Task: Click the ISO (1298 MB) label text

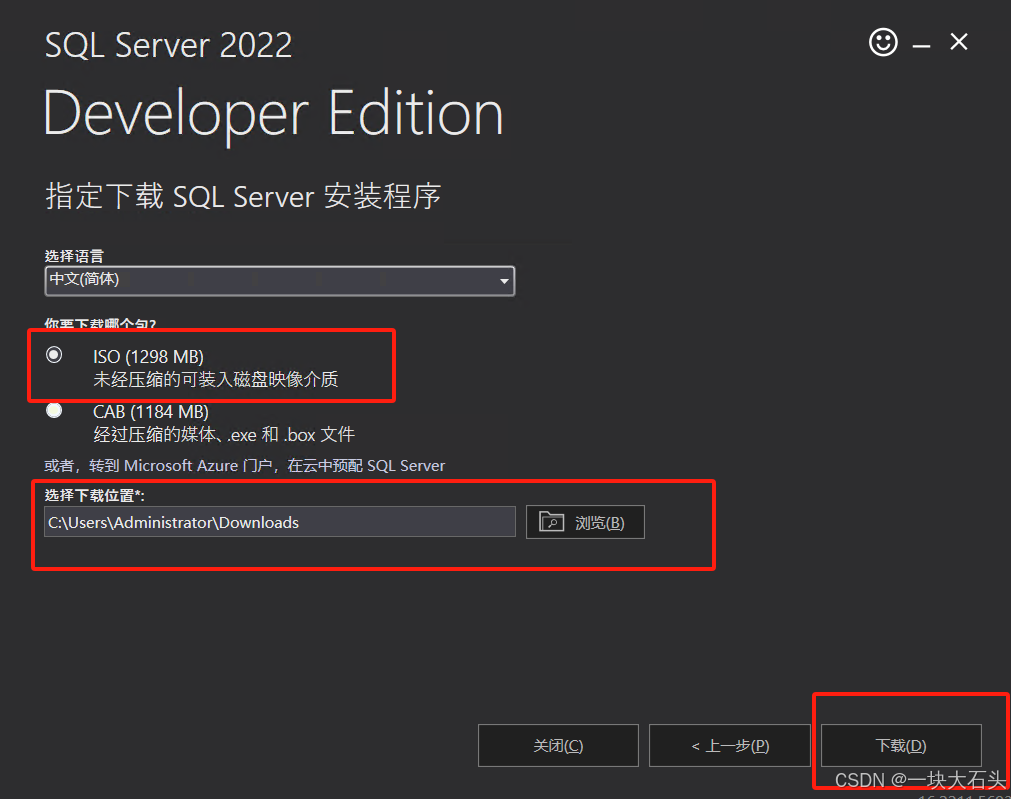Action: pyautogui.click(x=148, y=357)
